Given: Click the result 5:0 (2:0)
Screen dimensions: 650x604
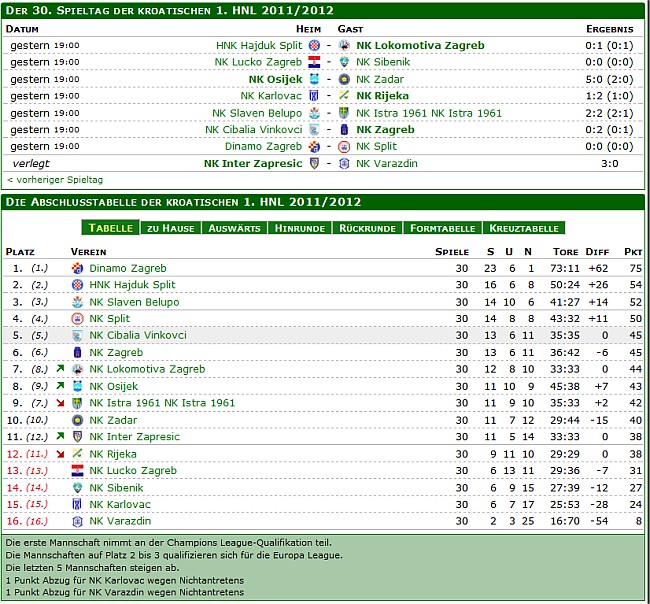Looking at the screenshot, I should point(609,79).
